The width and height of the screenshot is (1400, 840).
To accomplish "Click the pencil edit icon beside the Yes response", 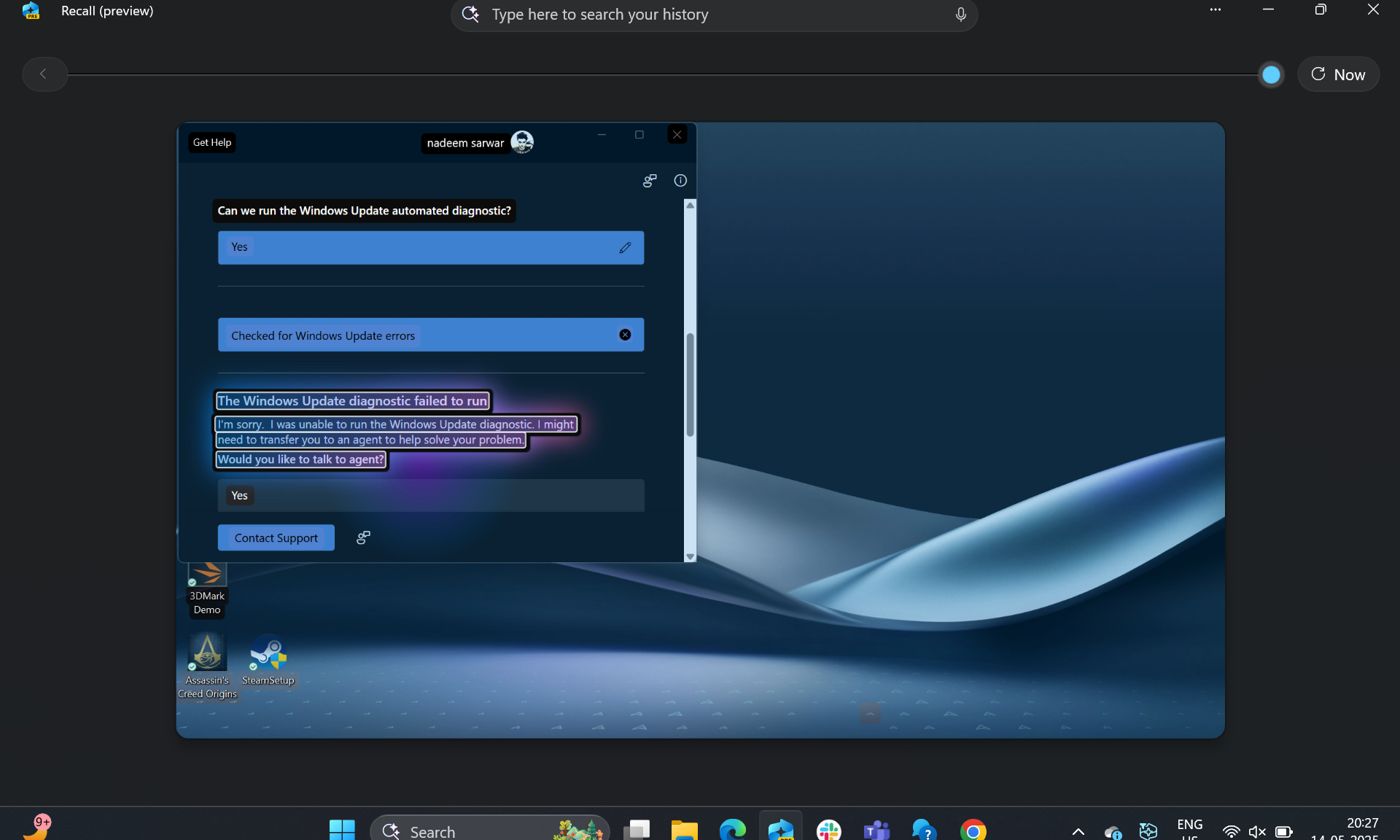I will click(x=625, y=248).
